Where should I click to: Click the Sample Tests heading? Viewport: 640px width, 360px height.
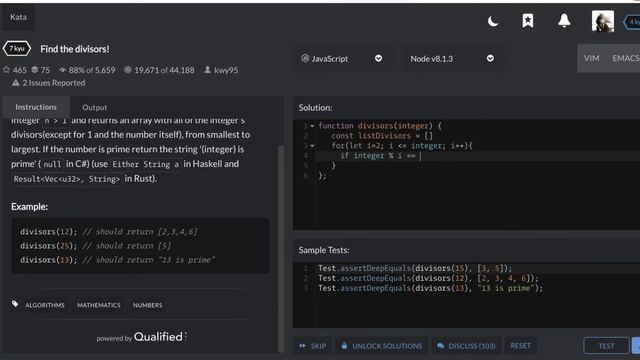(324, 250)
